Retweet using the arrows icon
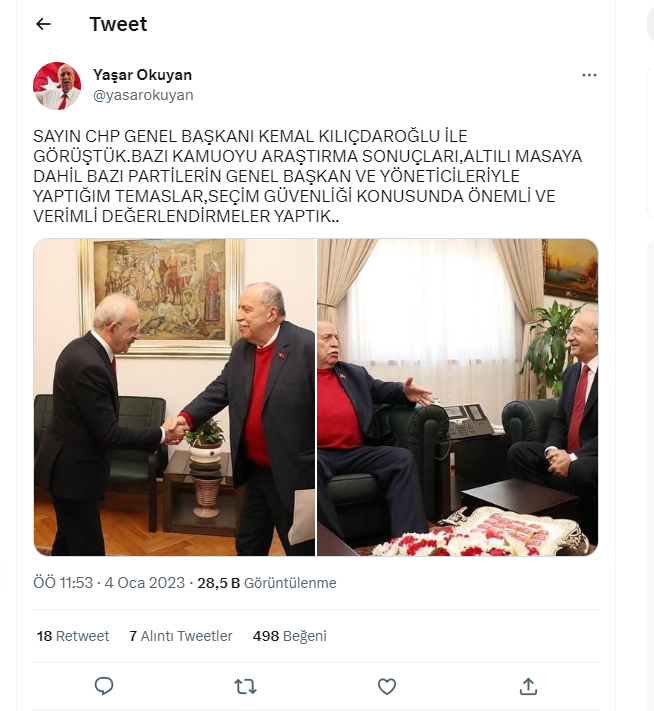The width and height of the screenshot is (654, 711). click(x=245, y=687)
